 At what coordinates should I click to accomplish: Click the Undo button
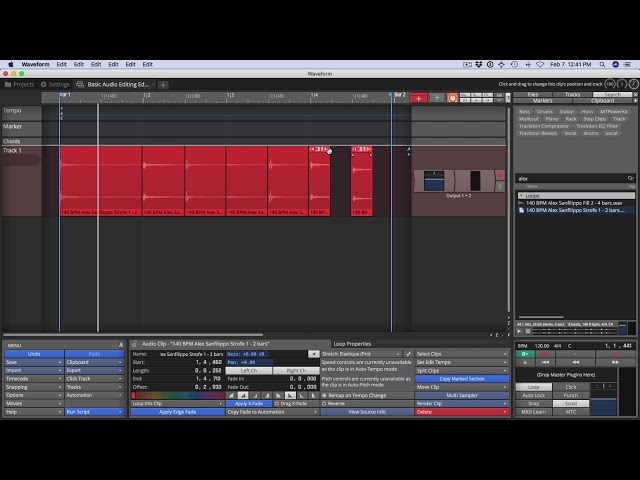(x=34, y=354)
